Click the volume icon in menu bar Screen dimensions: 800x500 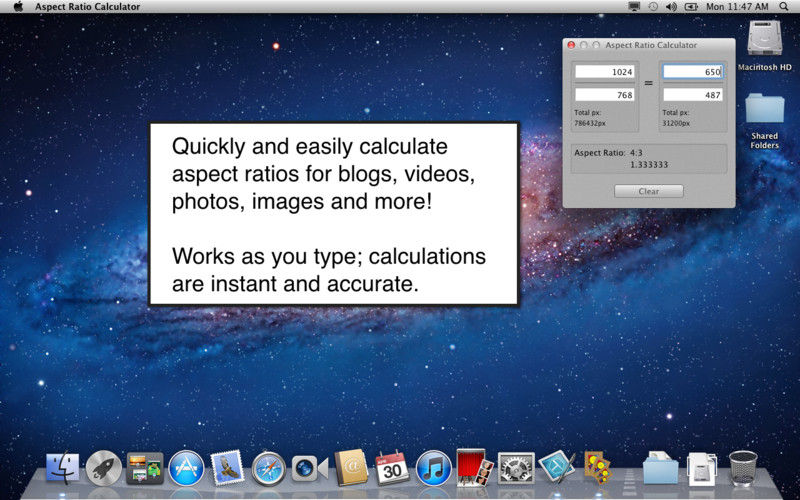671,7
